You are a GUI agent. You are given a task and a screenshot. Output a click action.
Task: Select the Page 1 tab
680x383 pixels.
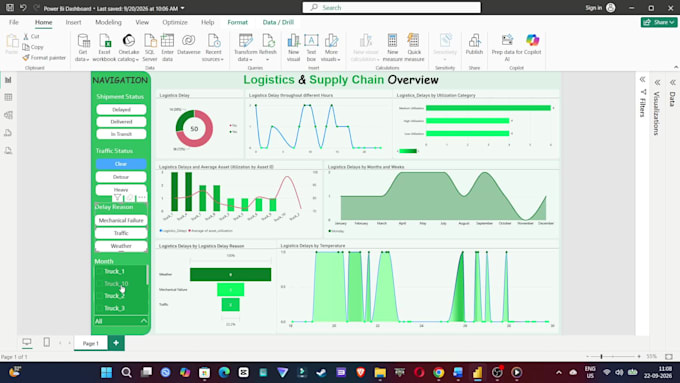tap(91, 343)
